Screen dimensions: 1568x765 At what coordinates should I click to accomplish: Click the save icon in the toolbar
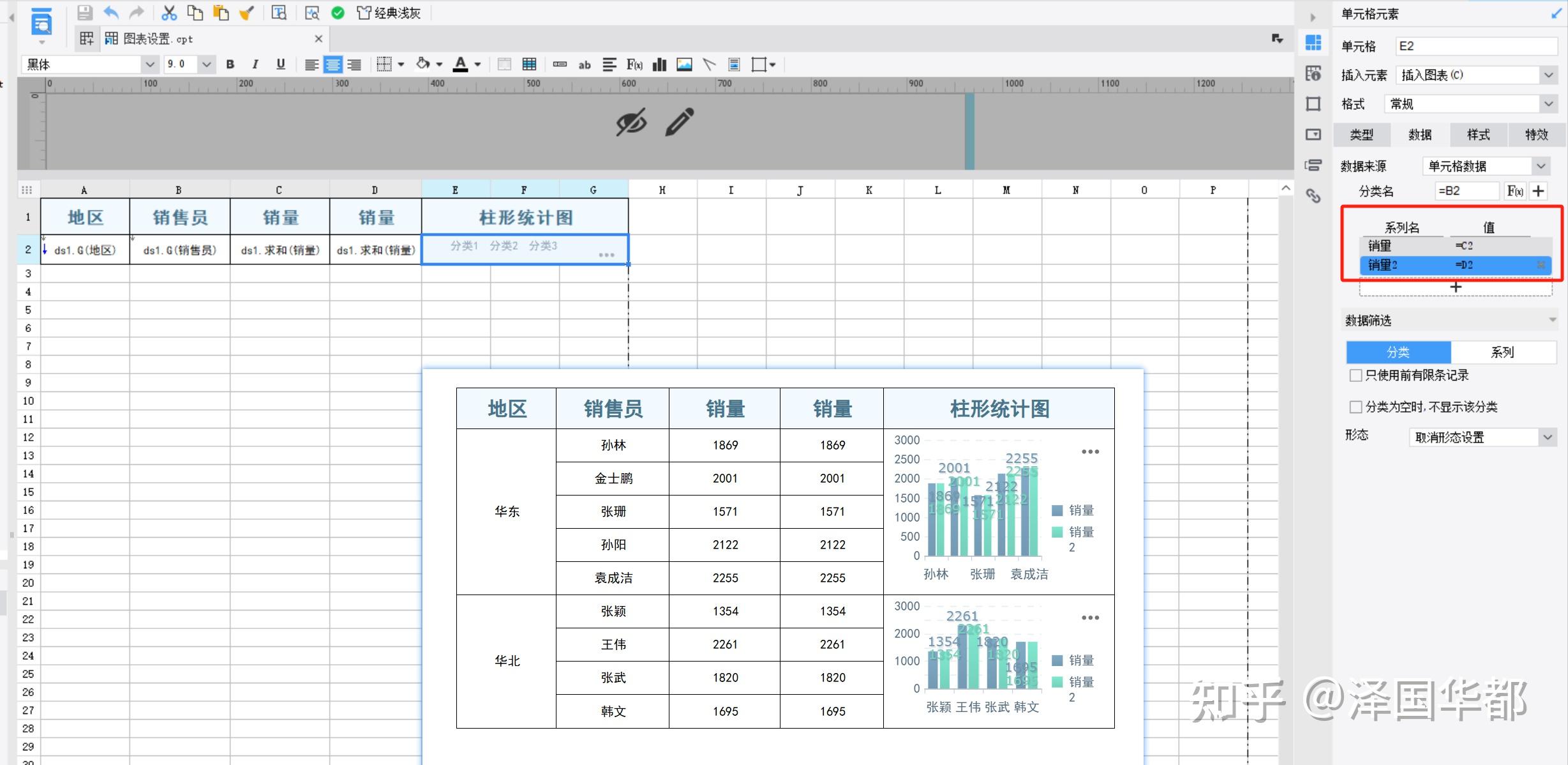click(x=84, y=12)
